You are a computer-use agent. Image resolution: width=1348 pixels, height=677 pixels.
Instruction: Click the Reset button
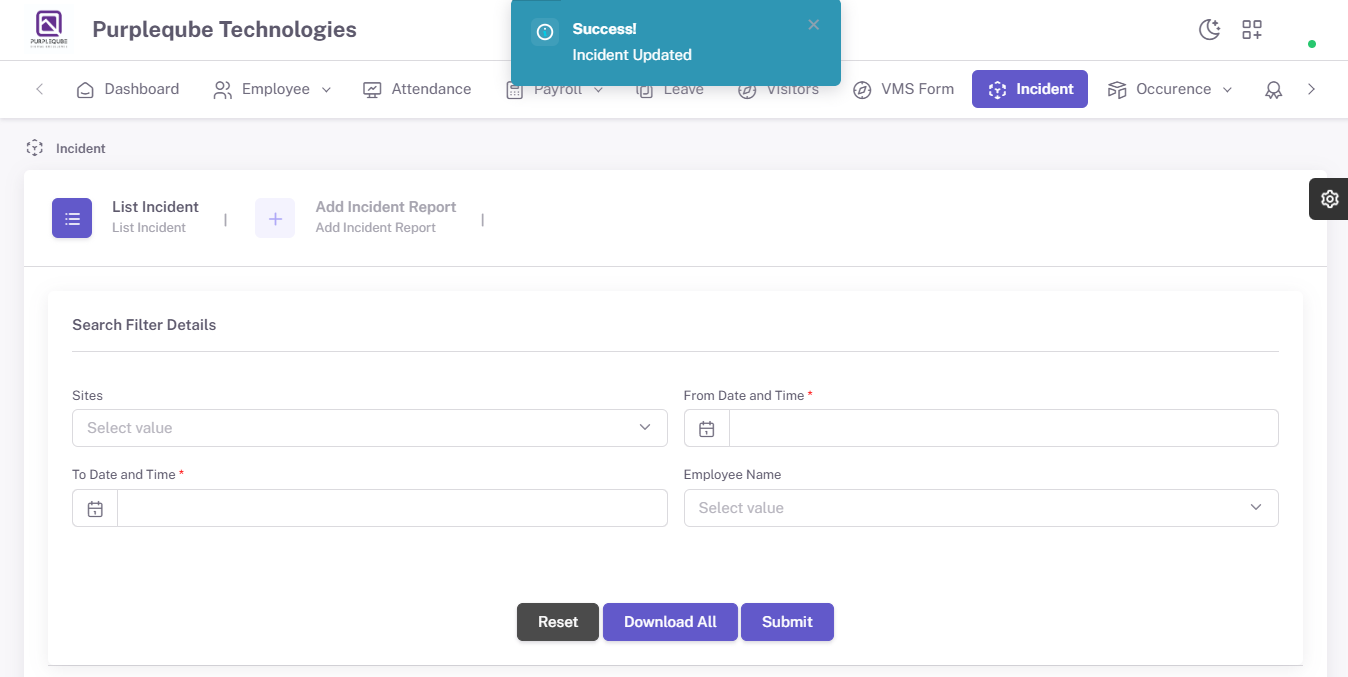pos(558,622)
